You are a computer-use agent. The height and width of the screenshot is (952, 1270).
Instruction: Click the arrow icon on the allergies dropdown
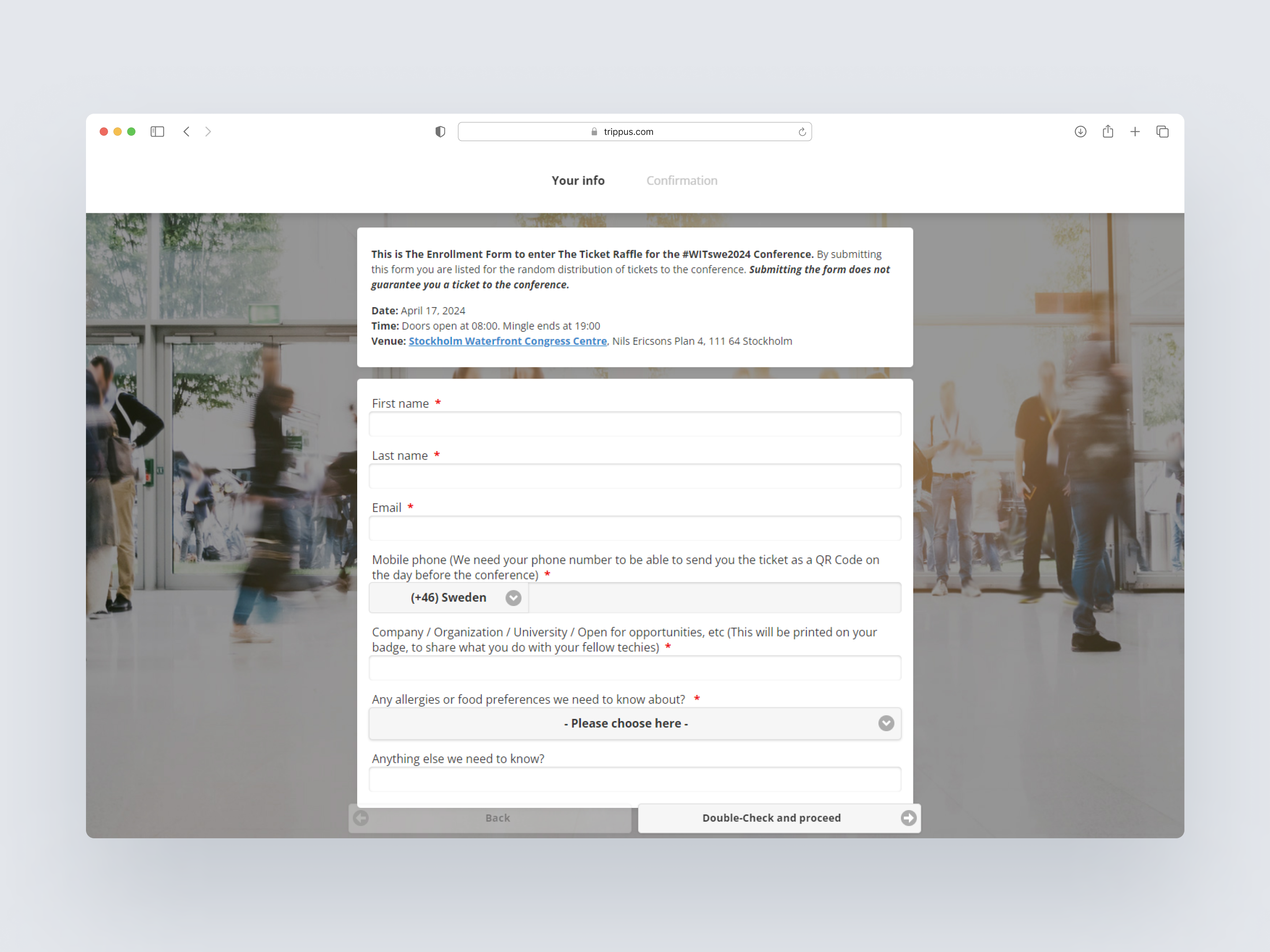click(886, 723)
